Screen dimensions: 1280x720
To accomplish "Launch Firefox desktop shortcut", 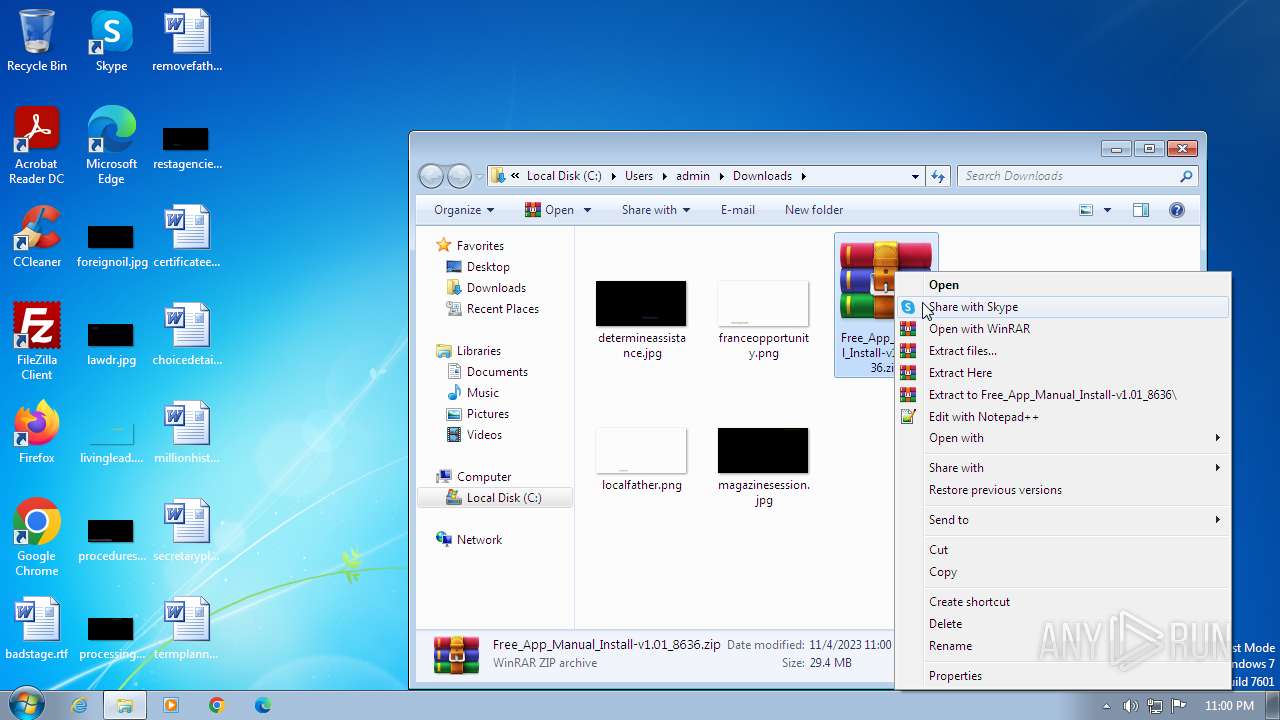I will pyautogui.click(x=37, y=433).
